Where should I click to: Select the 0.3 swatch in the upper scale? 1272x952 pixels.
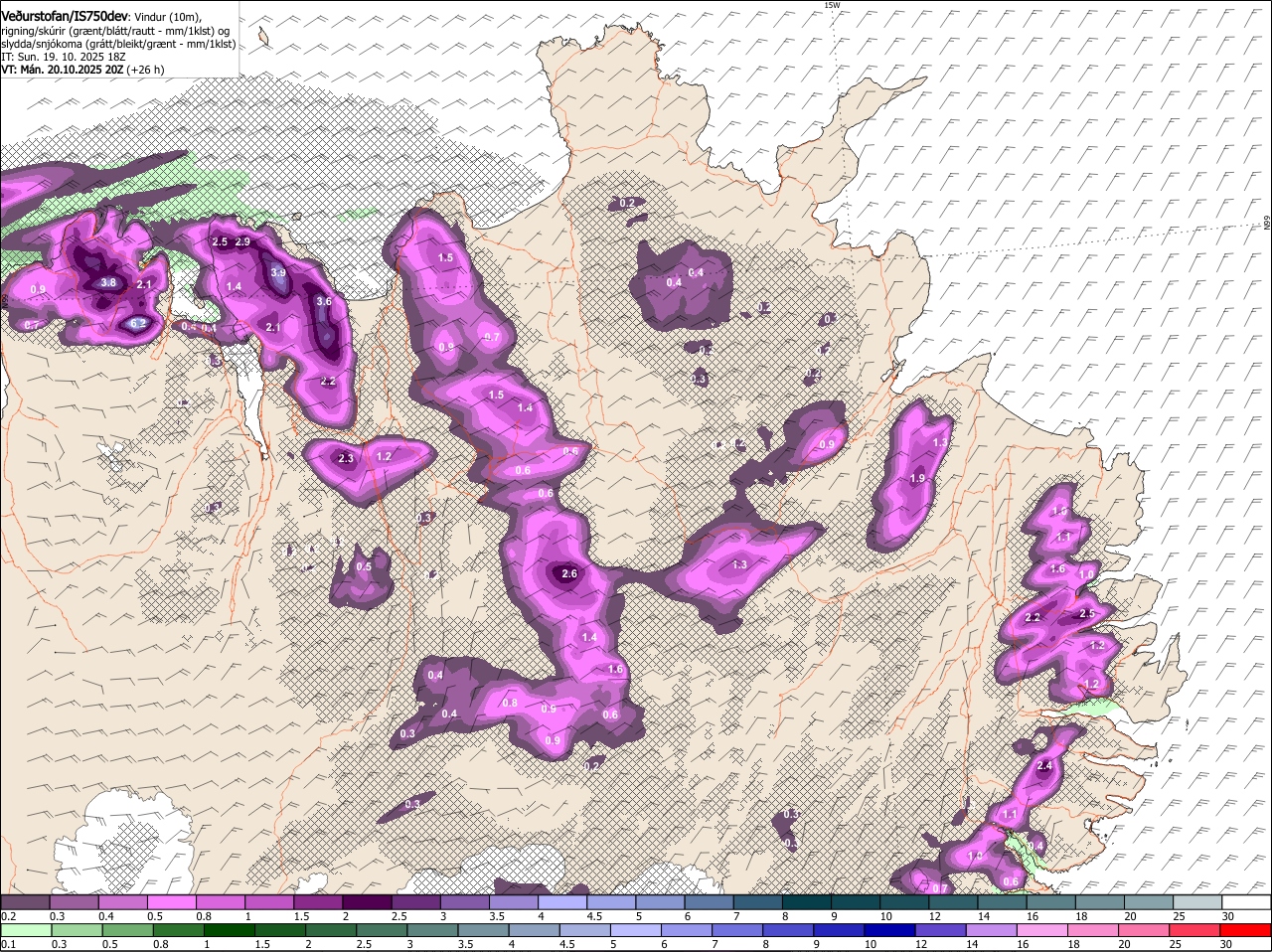coord(74,901)
